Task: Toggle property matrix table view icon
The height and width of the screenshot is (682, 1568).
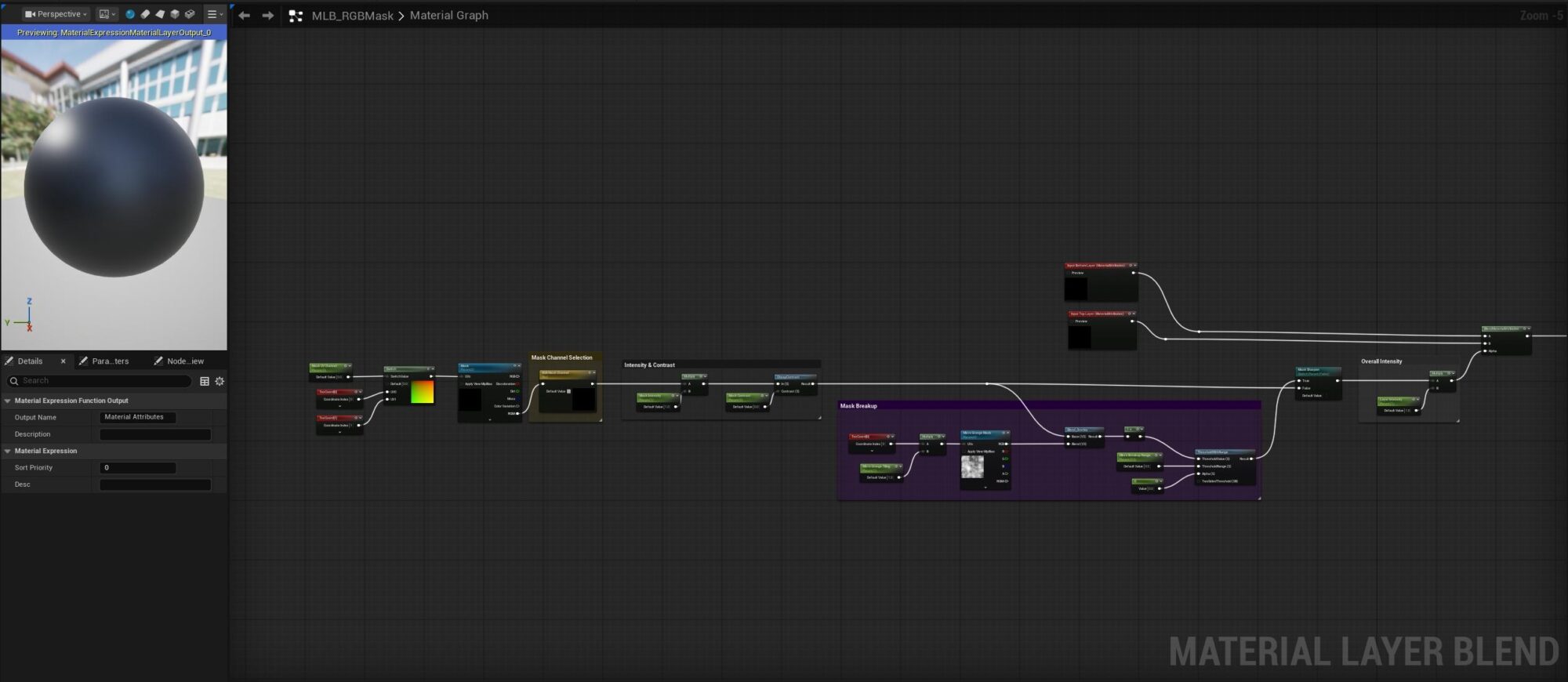Action: (205, 381)
